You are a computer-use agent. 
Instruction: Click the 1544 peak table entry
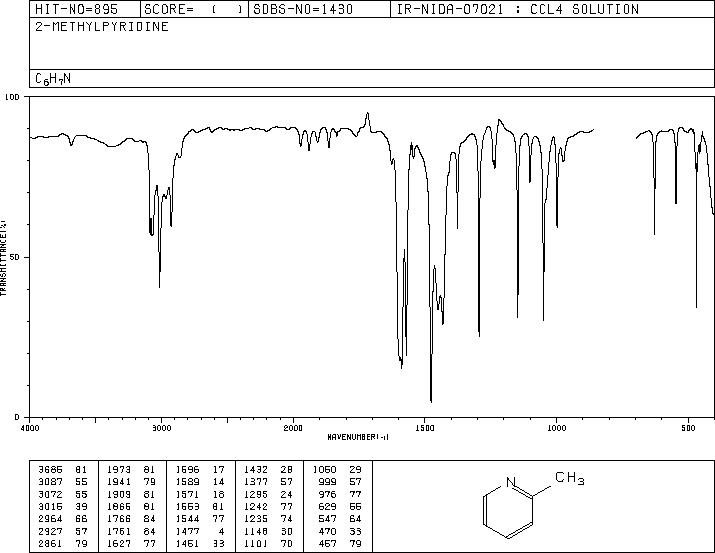[200, 519]
